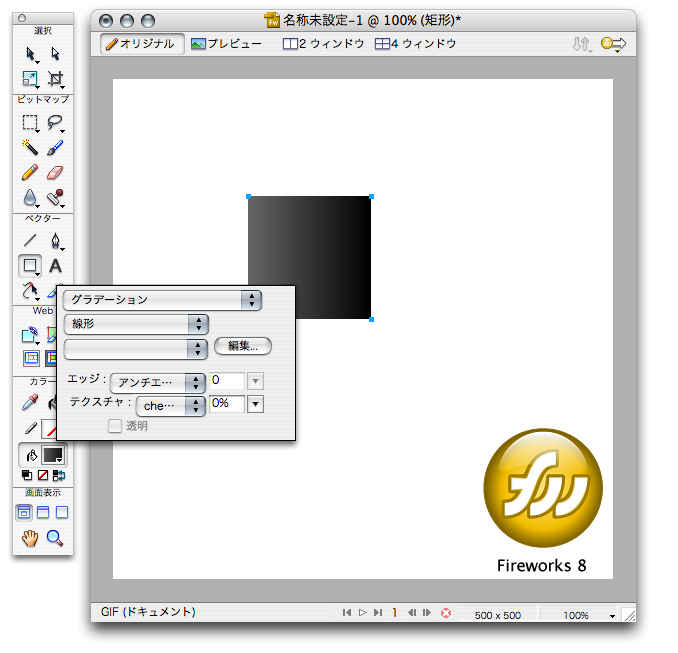Select the Crop tool

[55, 78]
